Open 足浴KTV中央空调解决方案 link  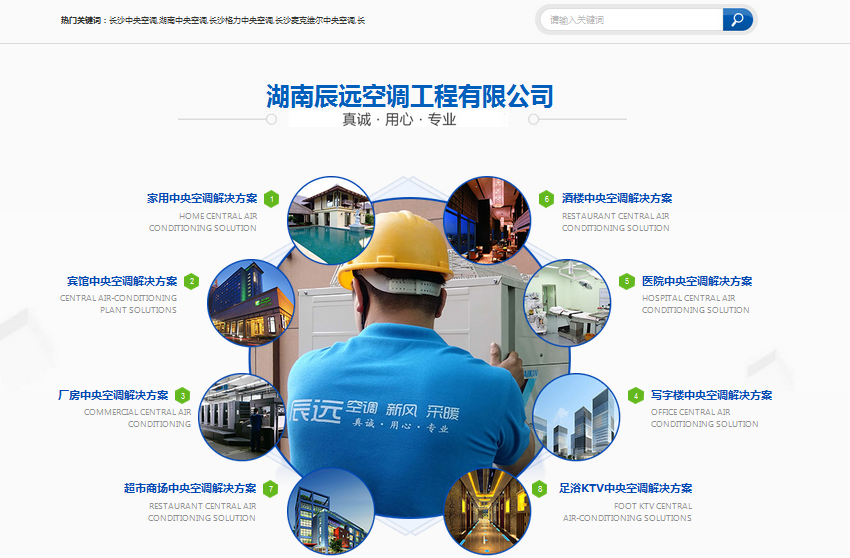625,489
